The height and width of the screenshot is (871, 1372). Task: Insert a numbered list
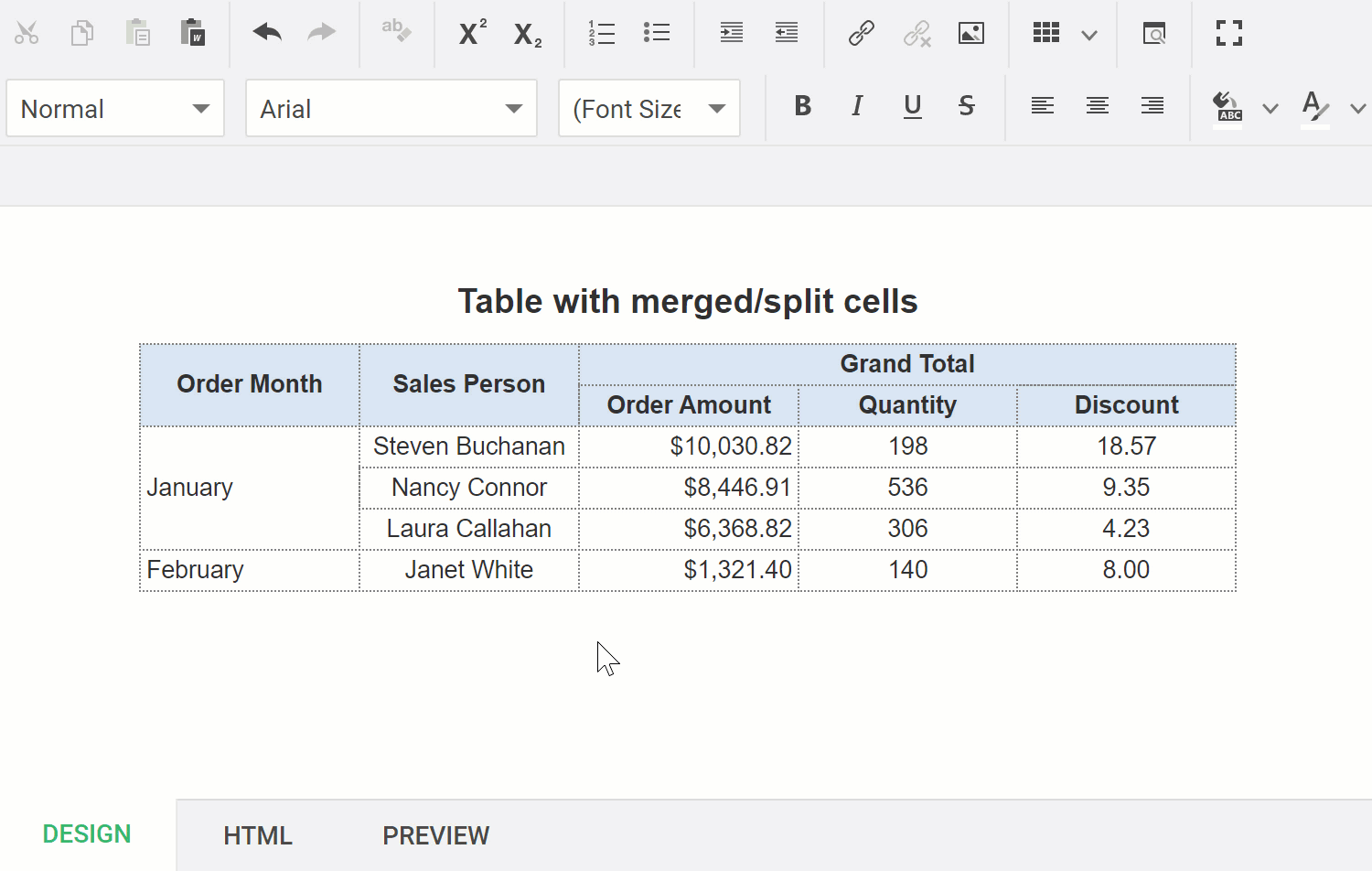(x=601, y=34)
